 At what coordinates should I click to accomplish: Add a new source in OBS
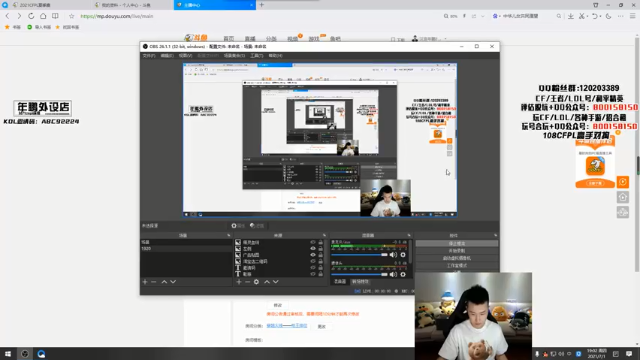[239, 282]
